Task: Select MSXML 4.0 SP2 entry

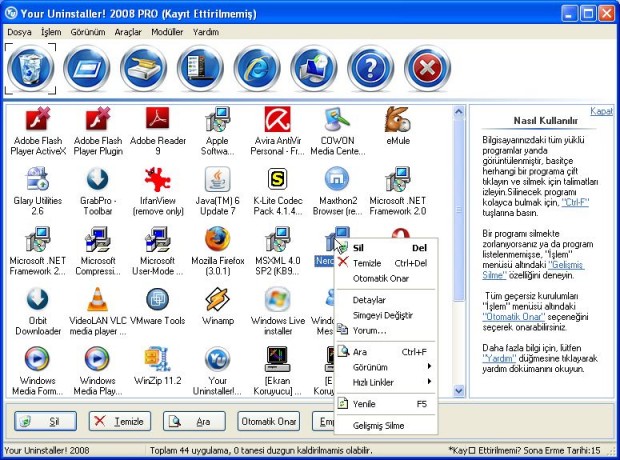Action: tap(278, 252)
